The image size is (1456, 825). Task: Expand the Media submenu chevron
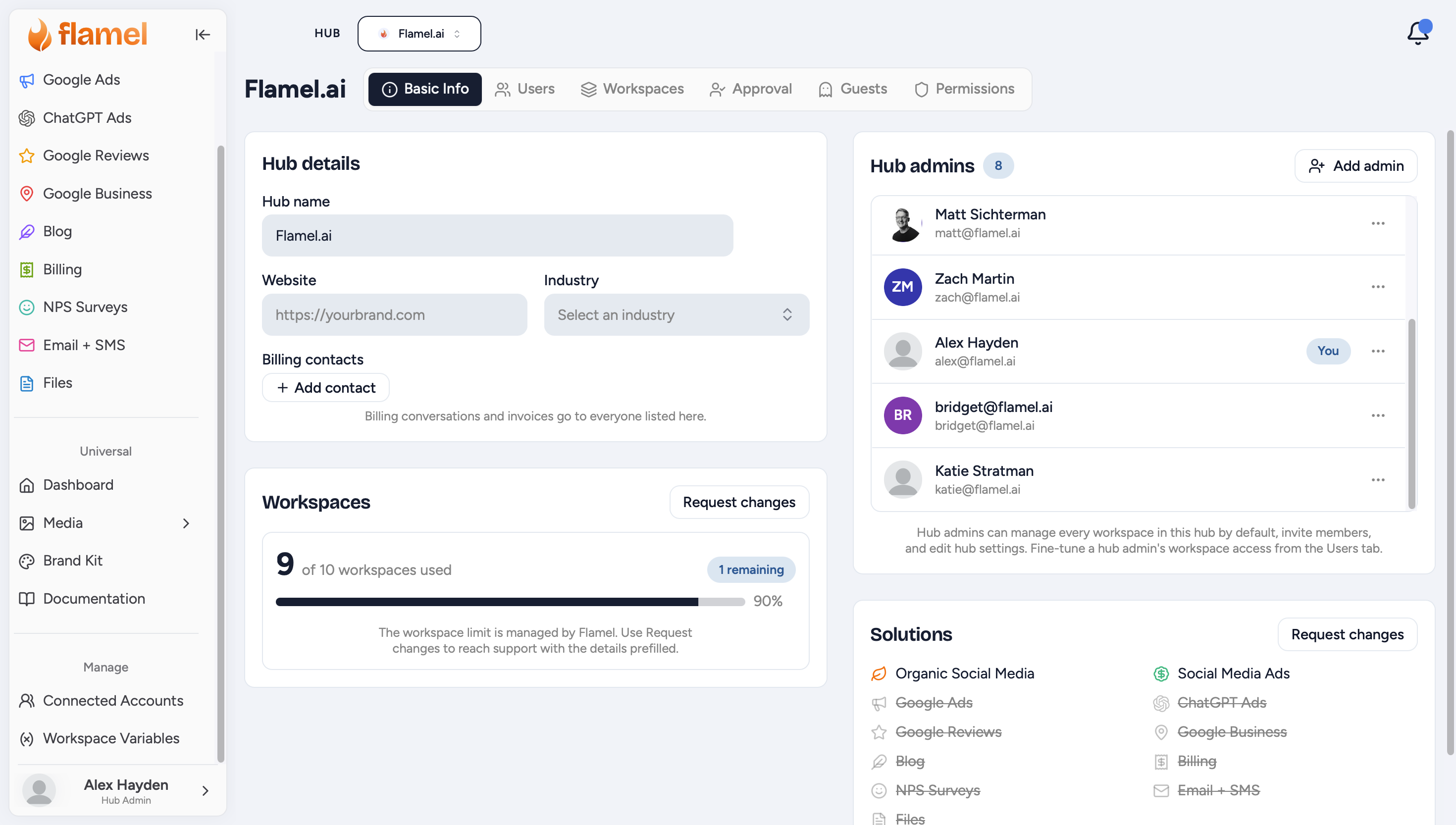click(x=186, y=523)
